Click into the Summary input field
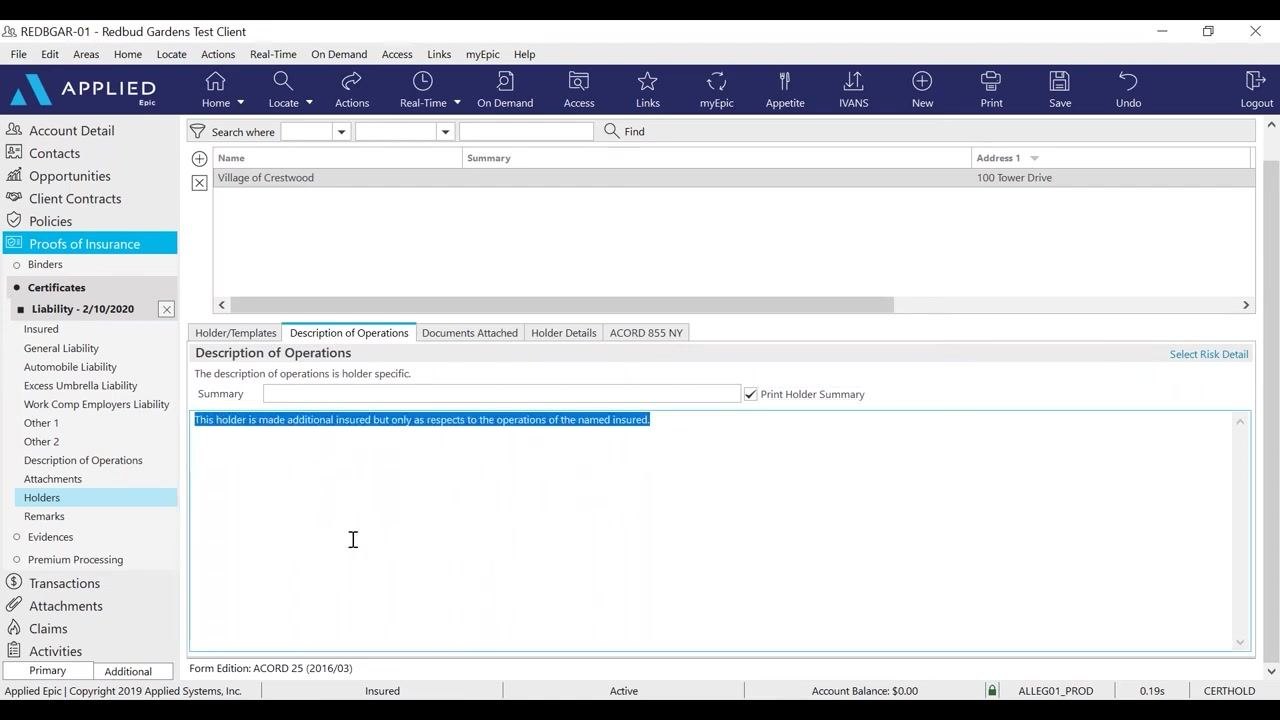1280x720 pixels. point(502,394)
